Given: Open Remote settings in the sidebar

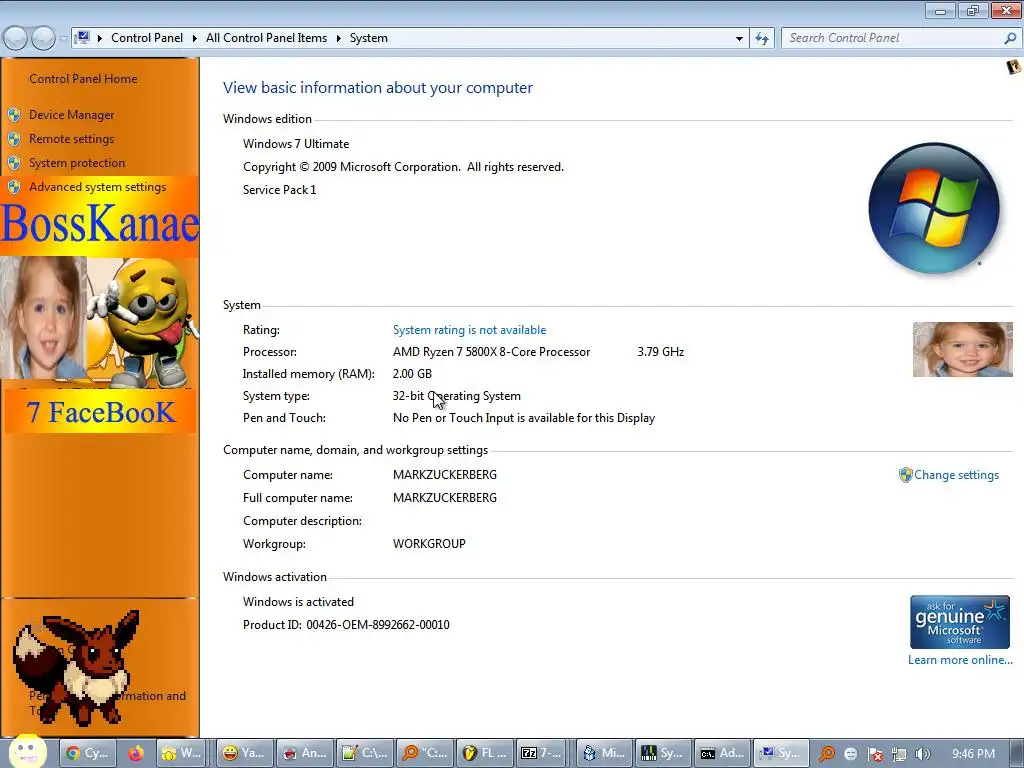Looking at the screenshot, I should pos(71,139).
